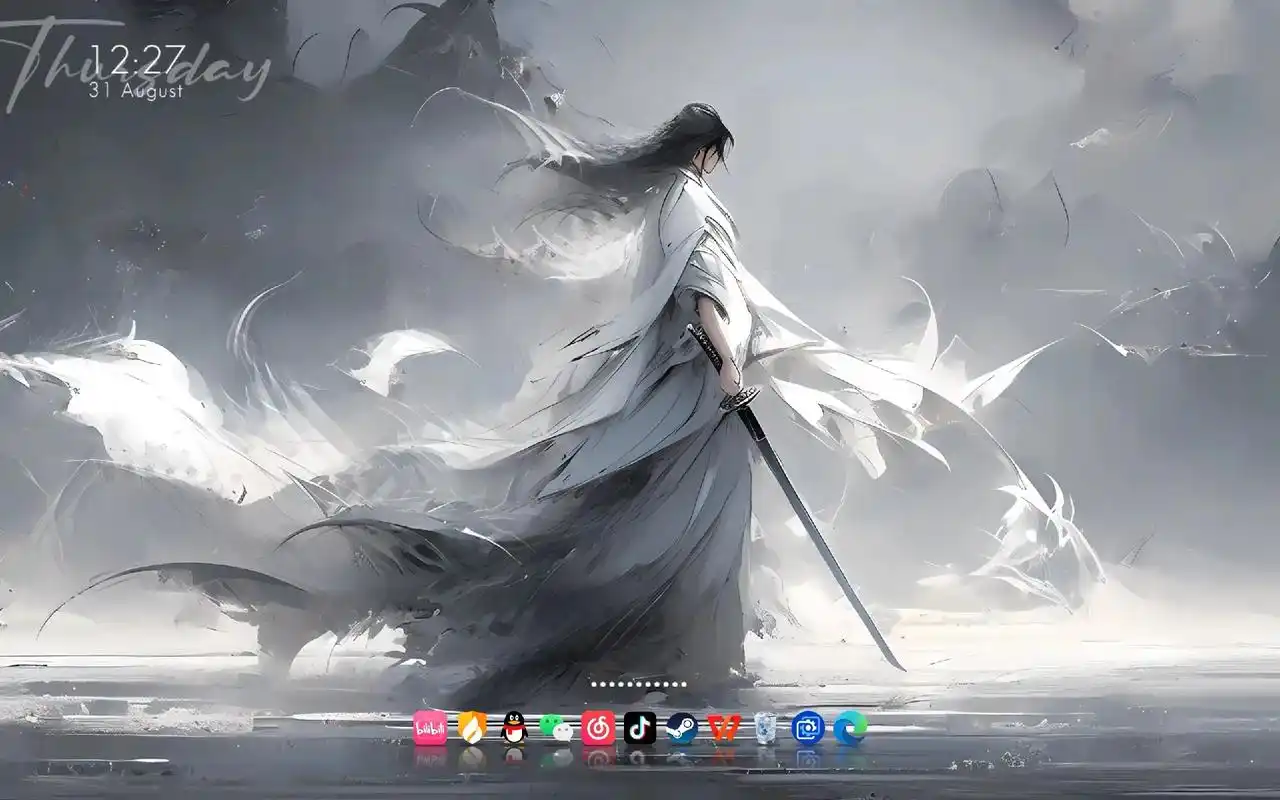Launch Steam
Image resolution: width=1280 pixels, height=800 pixels.
[682, 729]
